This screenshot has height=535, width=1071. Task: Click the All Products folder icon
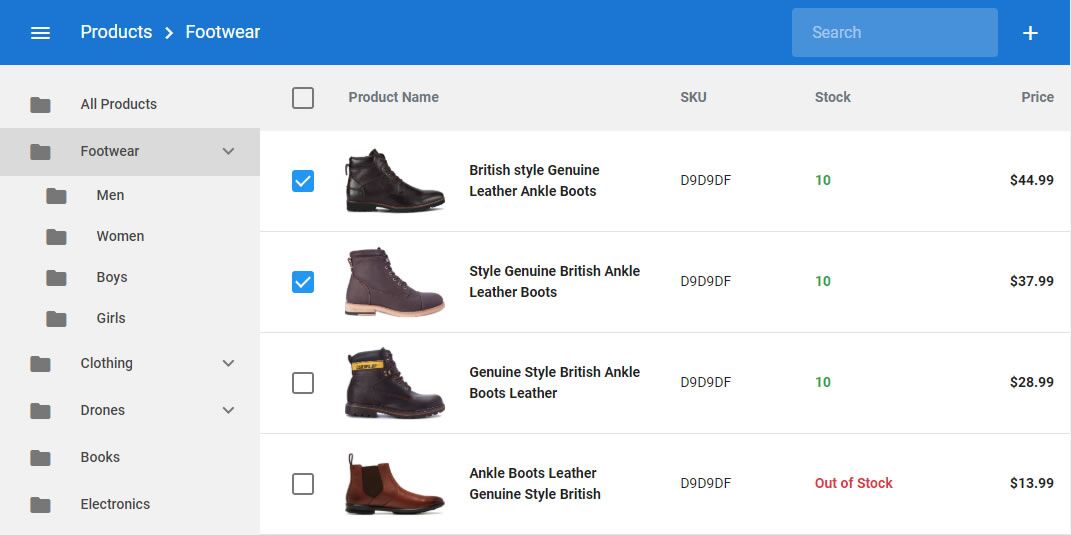point(40,105)
